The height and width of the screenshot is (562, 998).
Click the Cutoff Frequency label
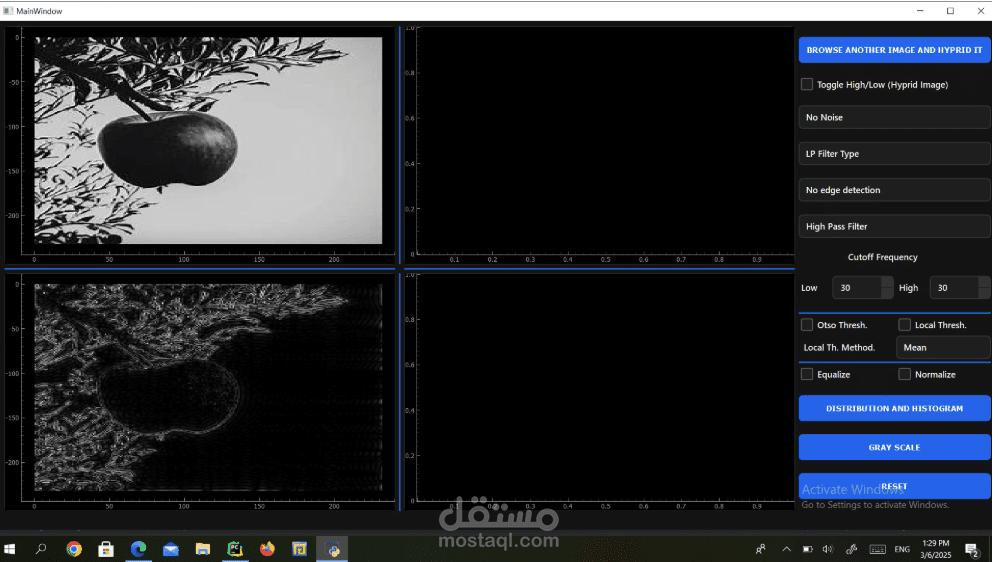[882, 257]
